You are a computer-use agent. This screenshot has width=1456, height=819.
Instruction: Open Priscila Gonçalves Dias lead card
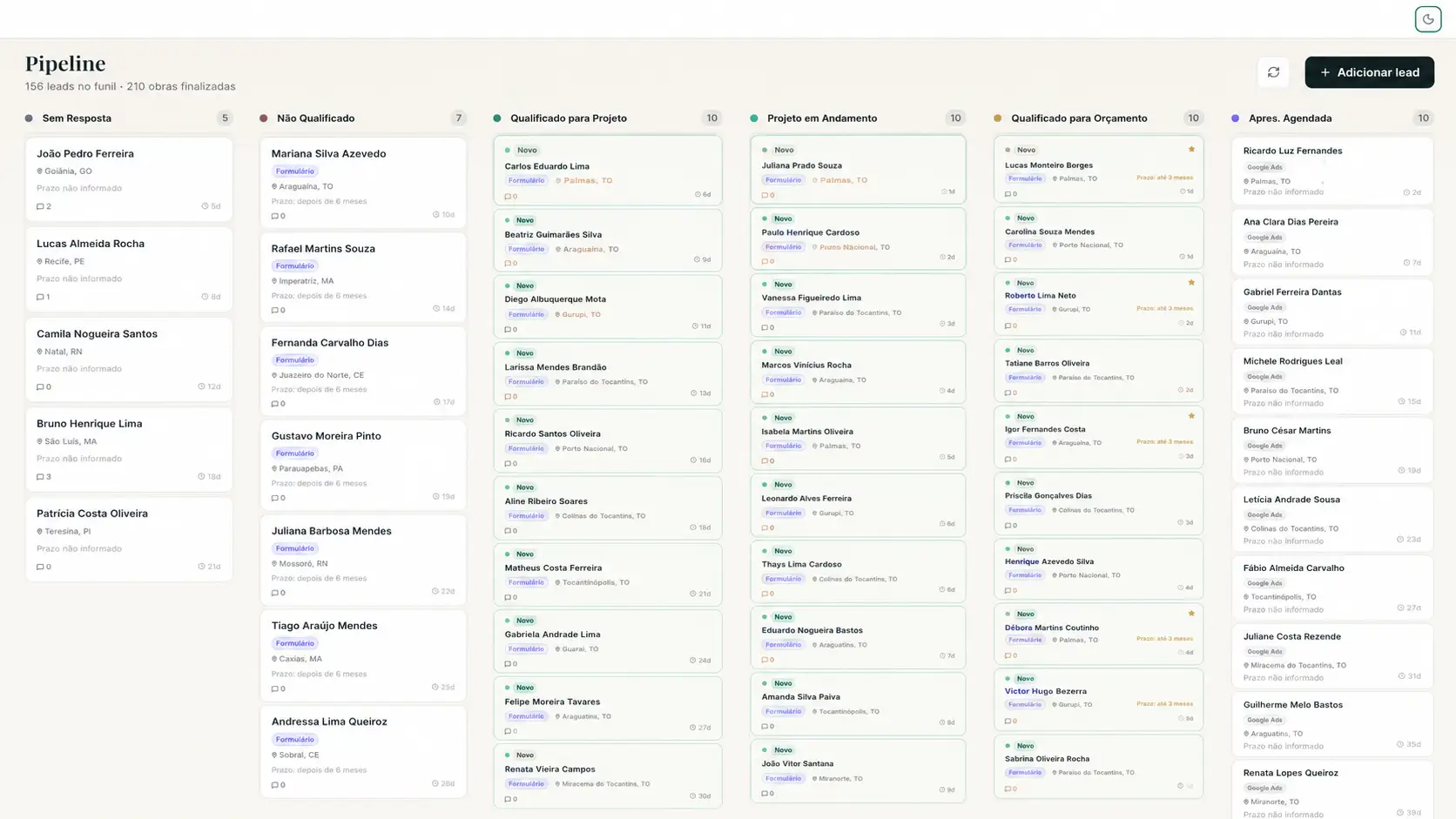[x=1099, y=503]
